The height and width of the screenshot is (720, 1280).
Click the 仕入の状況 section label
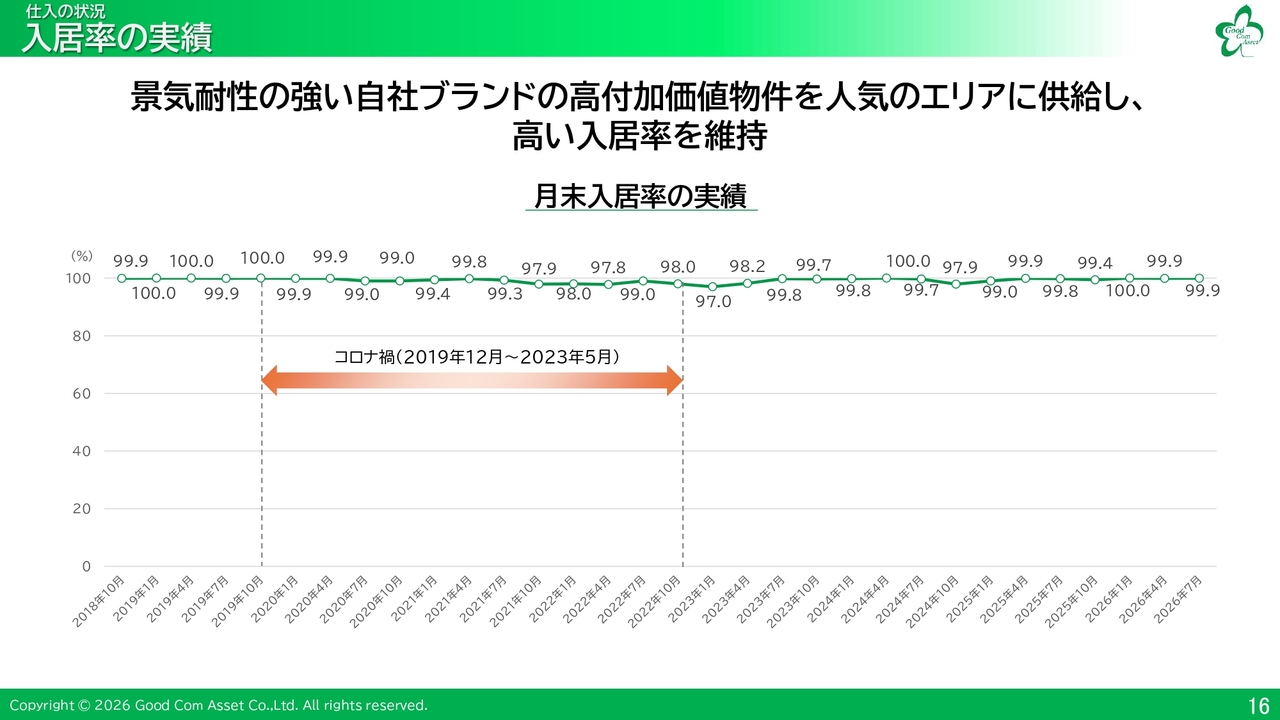(x=65, y=12)
